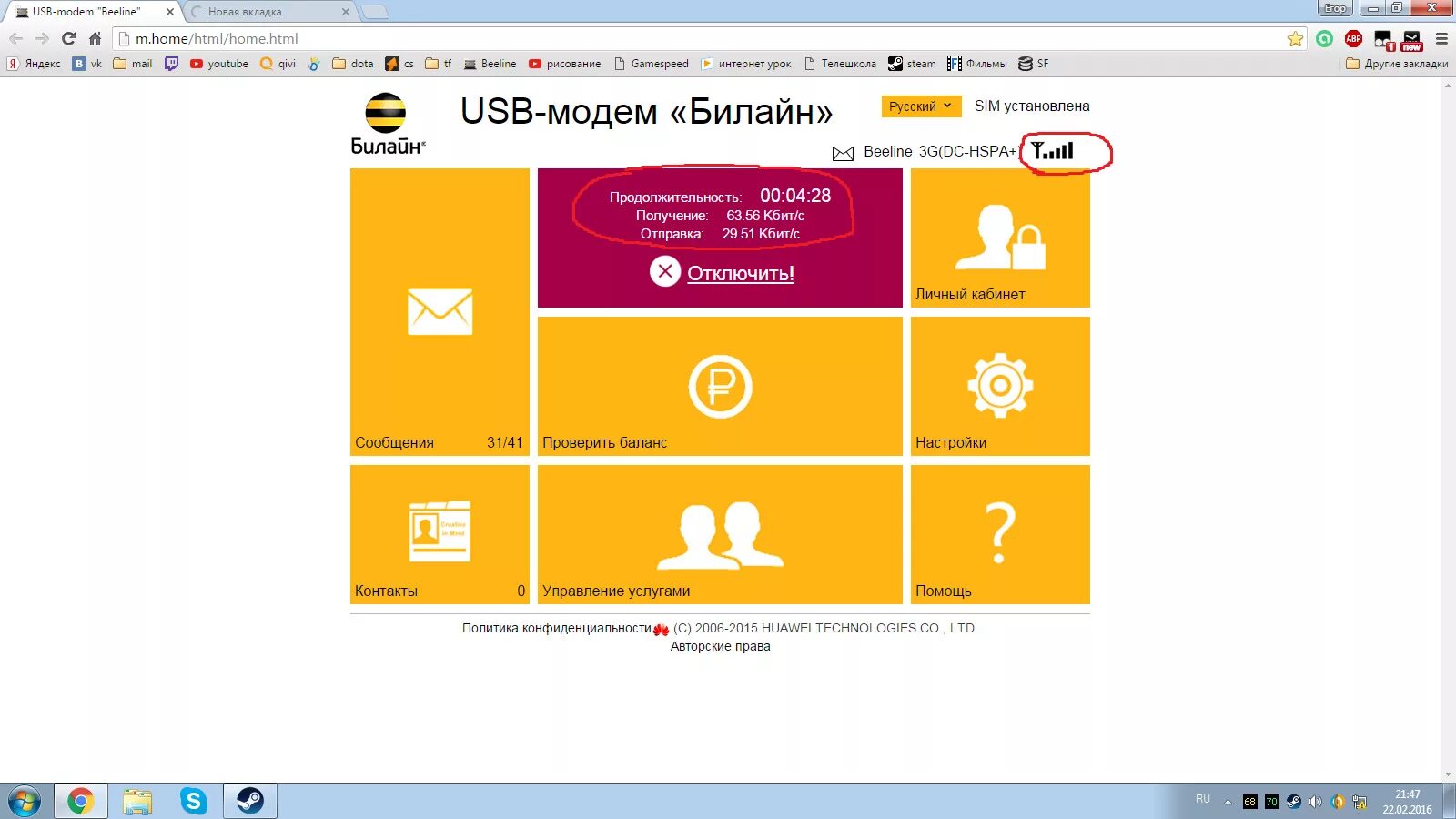This screenshot has width=1456, height=819.
Task: Open the qivi bookmark
Action: [x=278, y=64]
